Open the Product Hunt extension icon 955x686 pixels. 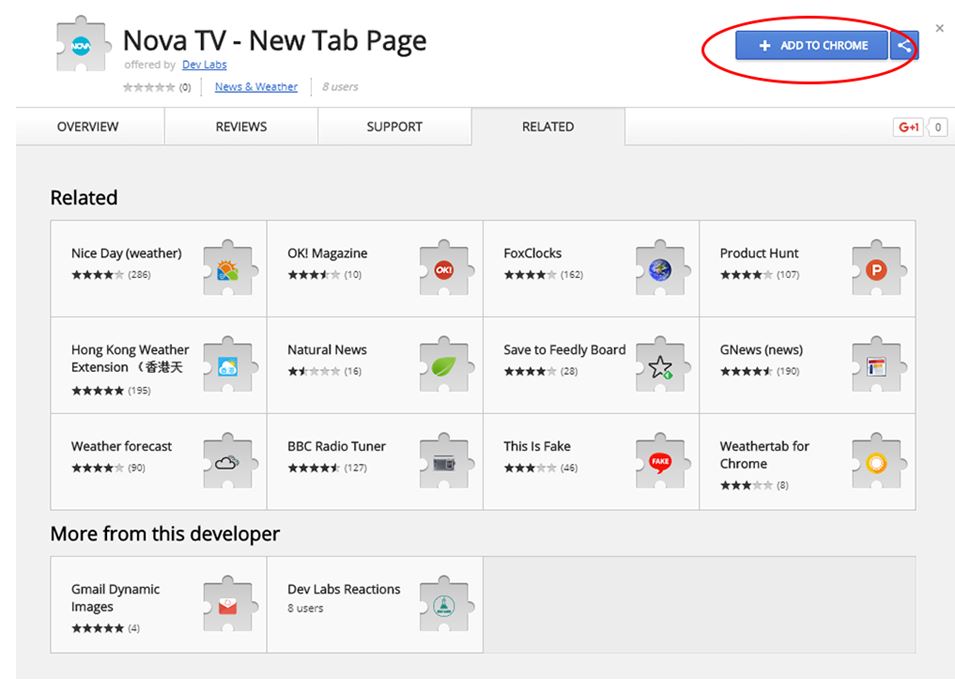coord(879,268)
